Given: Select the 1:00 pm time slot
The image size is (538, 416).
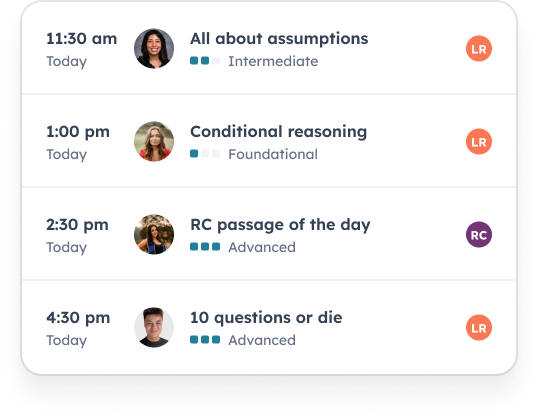Looking at the screenshot, I should click(x=78, y=132).
